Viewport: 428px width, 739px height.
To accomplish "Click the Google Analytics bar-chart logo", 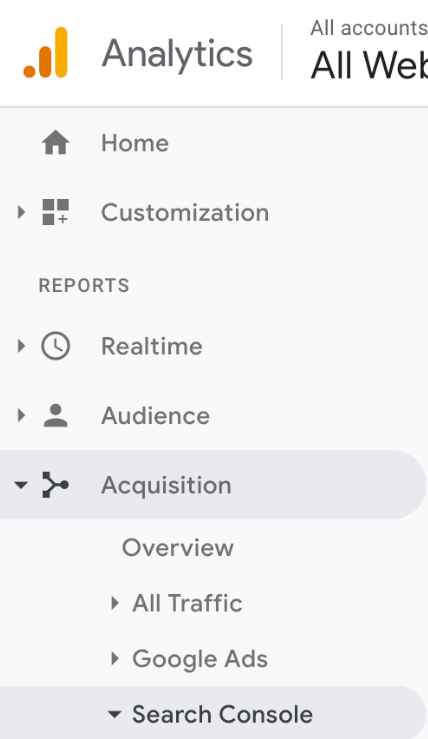I will 45,52.
